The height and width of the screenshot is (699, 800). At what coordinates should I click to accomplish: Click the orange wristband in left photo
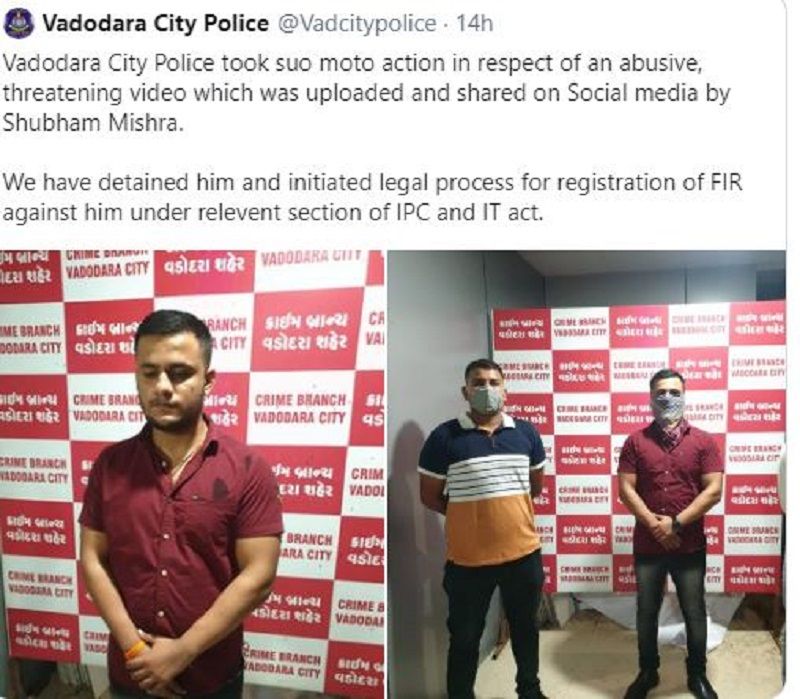(x=137, y=649)
